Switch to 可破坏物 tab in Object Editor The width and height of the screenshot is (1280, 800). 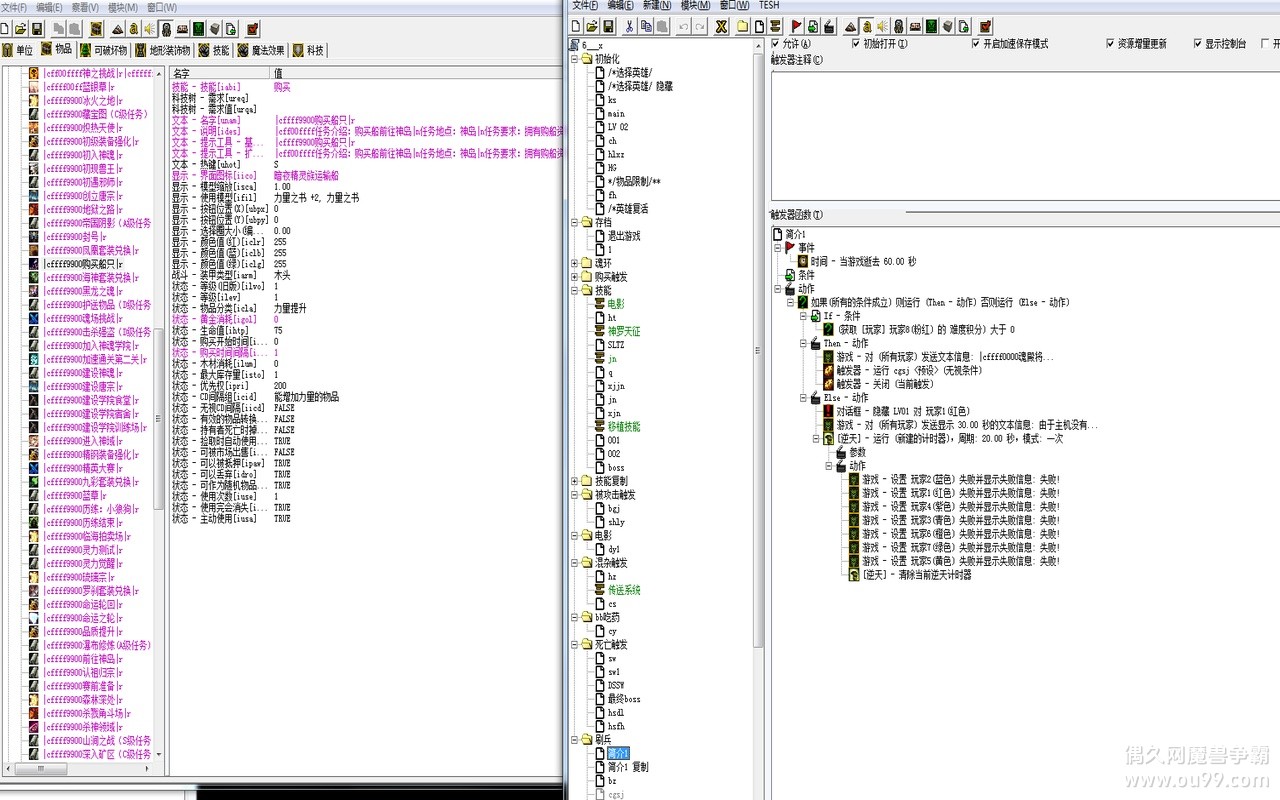pyautogui.click(x=104, y=50)
